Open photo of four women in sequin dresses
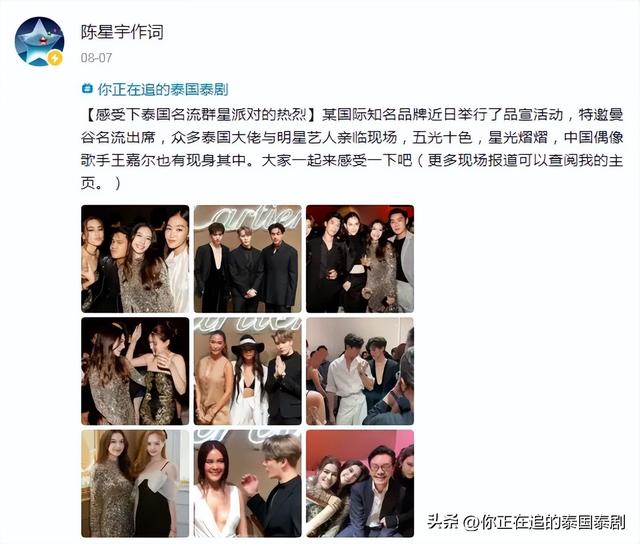This screenshot has width=640, height=544. click(135, 259)
